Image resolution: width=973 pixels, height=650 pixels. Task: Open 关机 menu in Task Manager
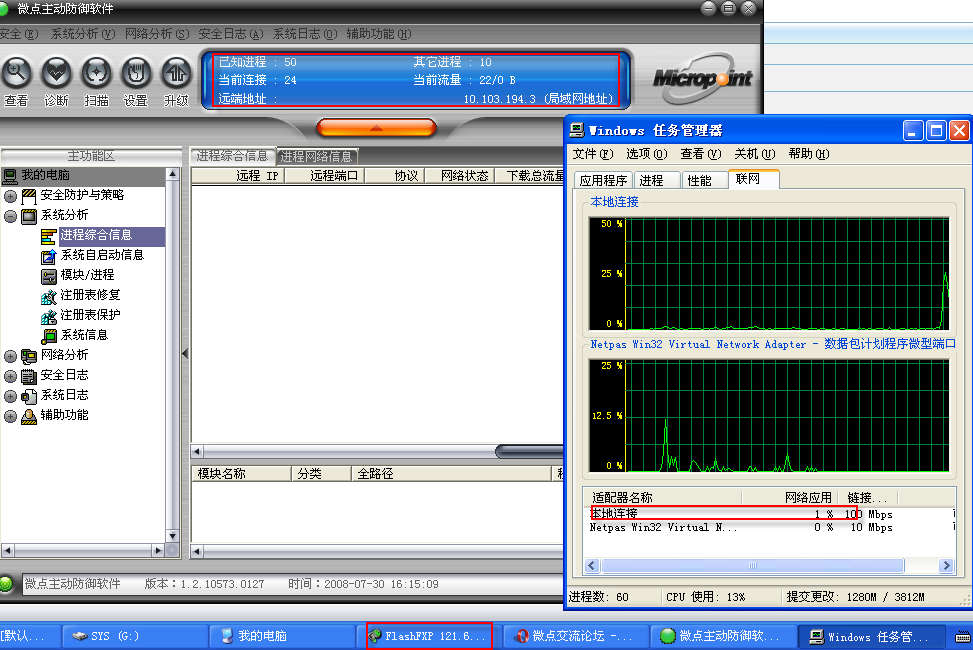755,154
